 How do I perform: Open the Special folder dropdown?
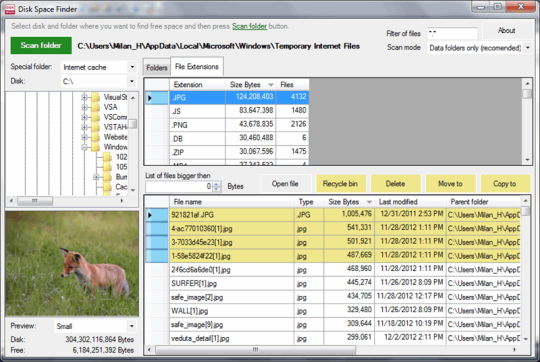[132, 67]
